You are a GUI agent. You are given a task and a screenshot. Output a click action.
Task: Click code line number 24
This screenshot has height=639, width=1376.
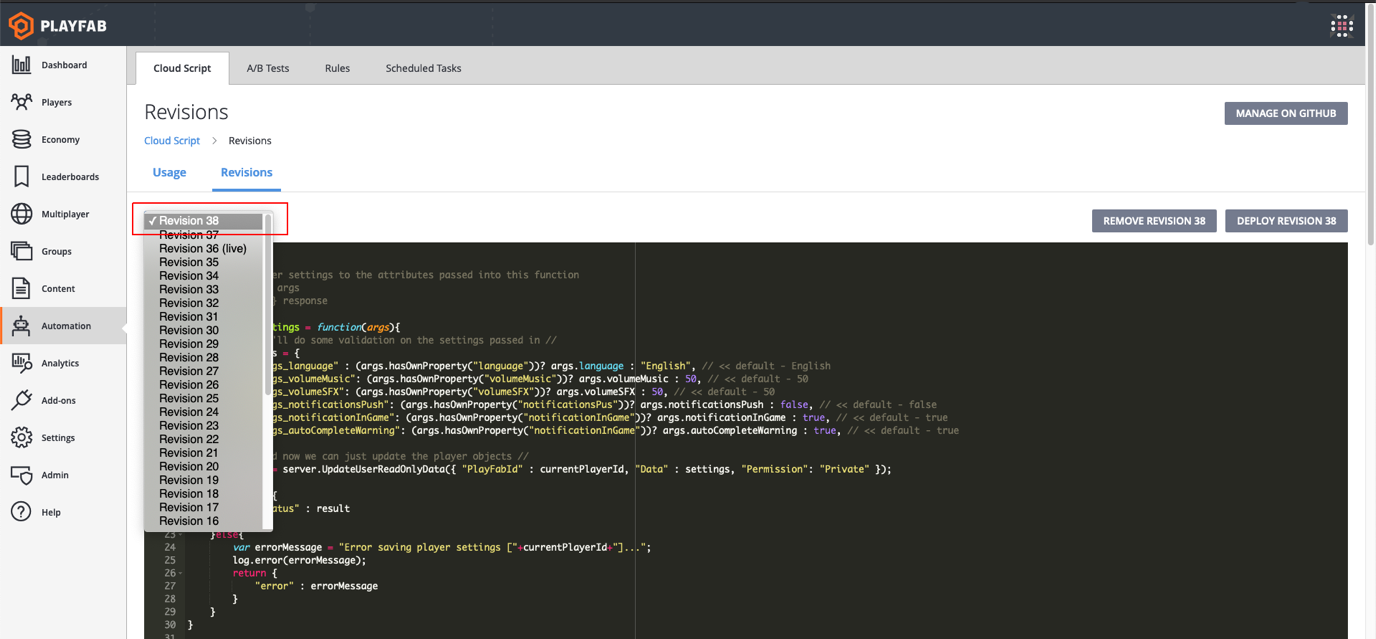pyautogui.click(x=169, y=547)
